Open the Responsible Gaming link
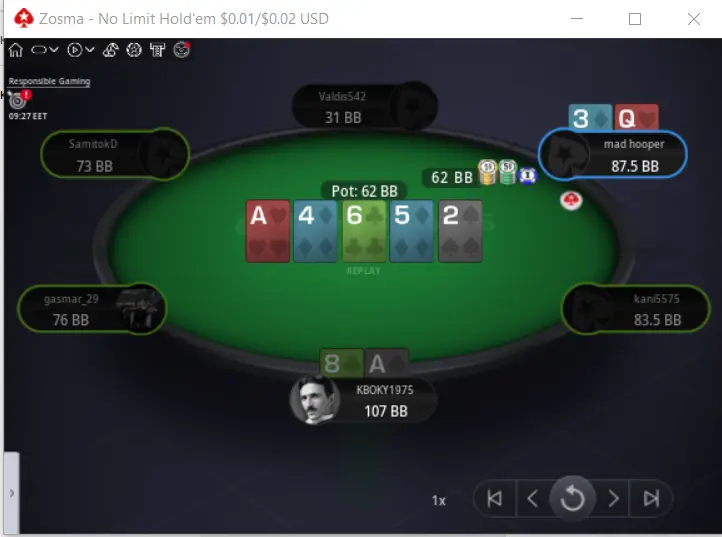This screenshot has height=537, width=722. pos(49,81)
